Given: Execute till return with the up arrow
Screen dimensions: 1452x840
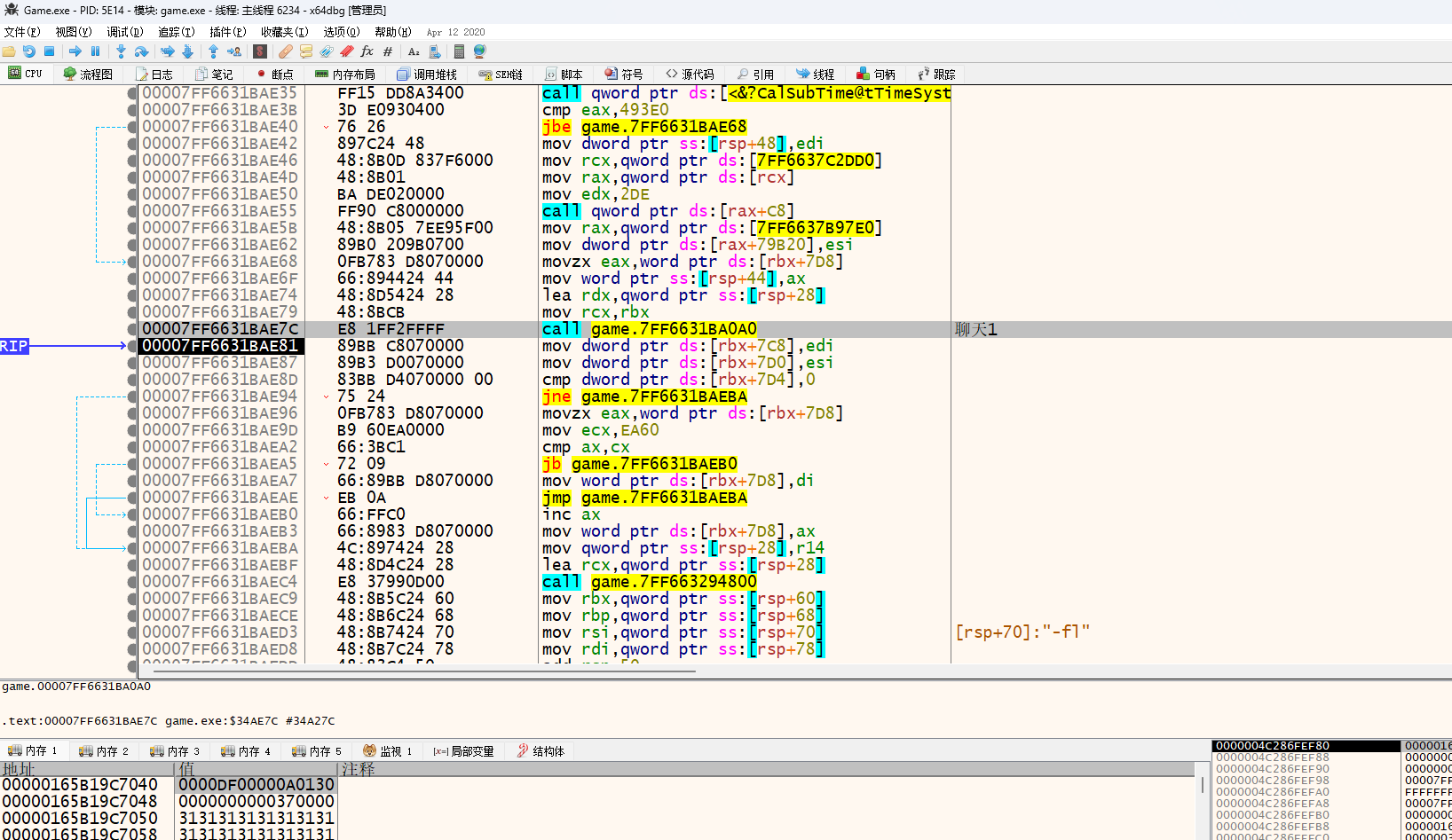Looking at the screenshot, I should pyautogui.click(x=213, y=51).
